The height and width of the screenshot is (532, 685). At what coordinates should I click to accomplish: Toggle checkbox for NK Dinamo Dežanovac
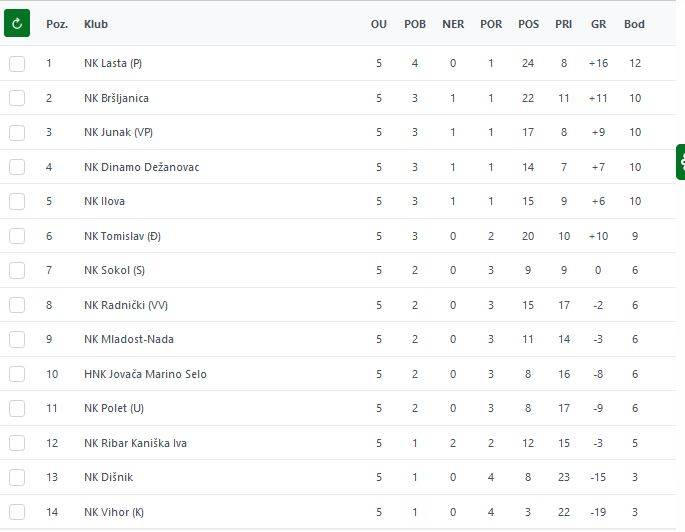click(x=17, y=167)
